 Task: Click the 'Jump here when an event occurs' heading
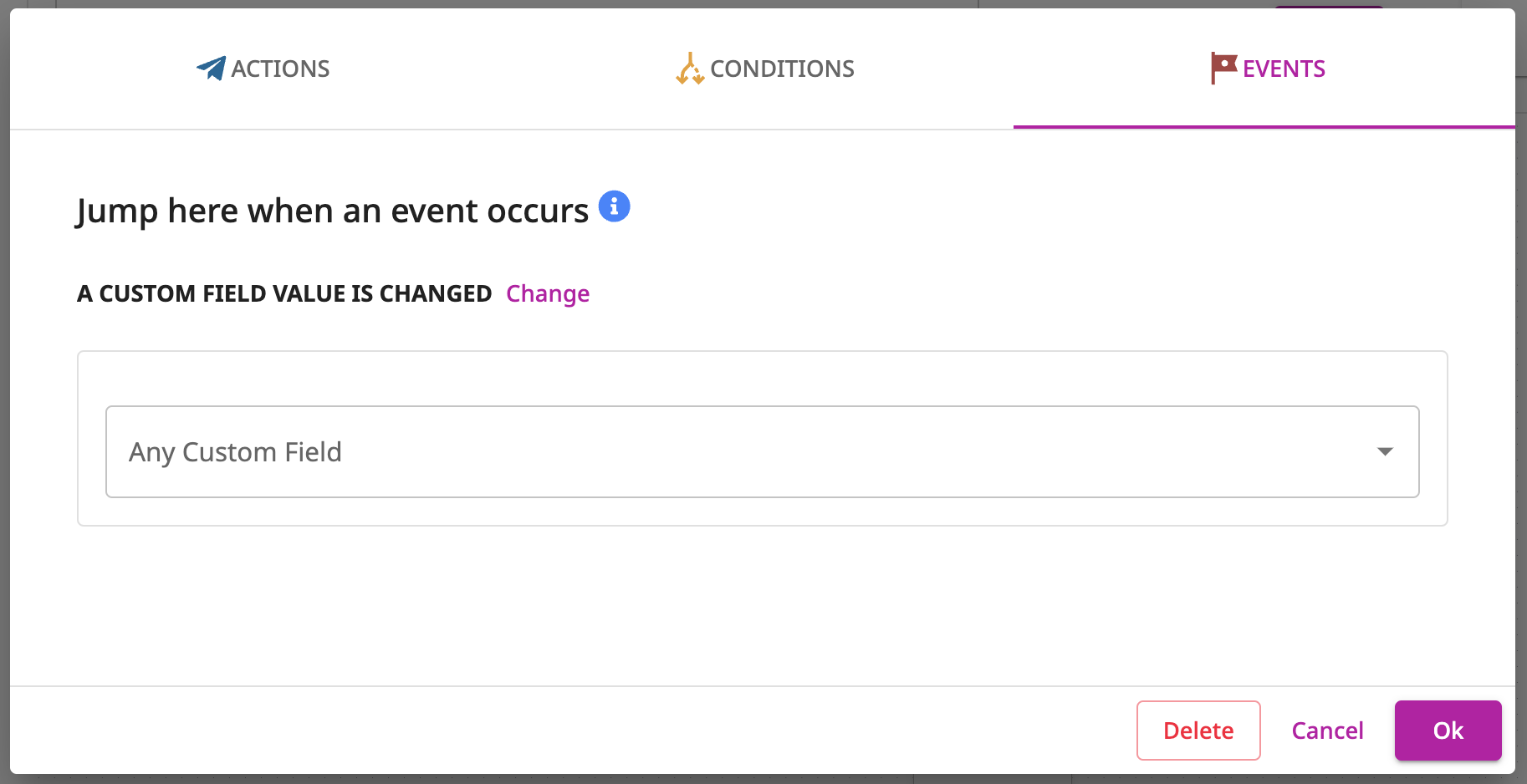(333, 211)
